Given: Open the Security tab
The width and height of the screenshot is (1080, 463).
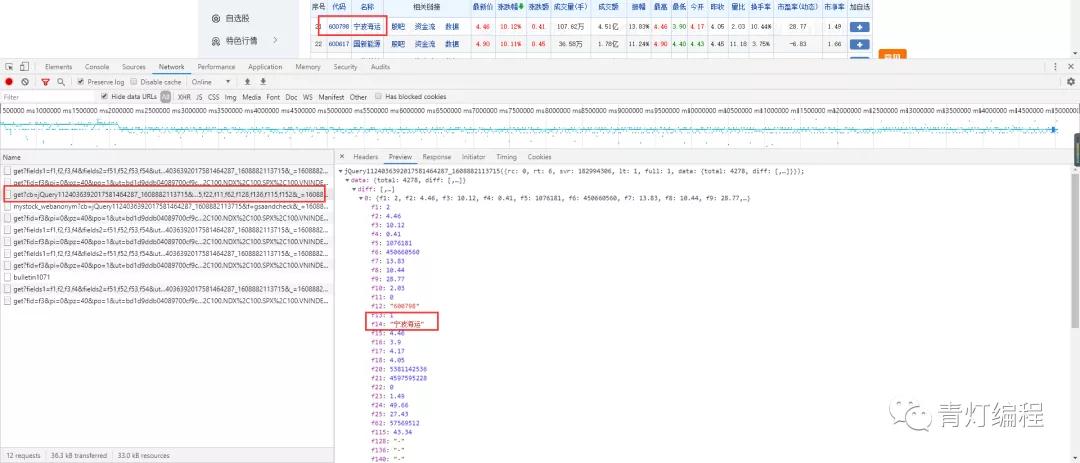Looking at the screenshot, I should [x=345, y=67].
